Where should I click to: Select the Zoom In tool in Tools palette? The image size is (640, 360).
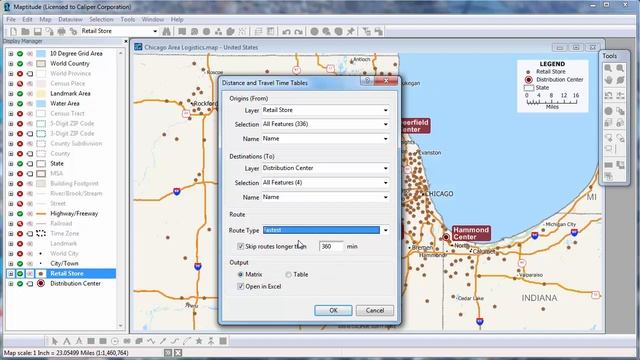point(608,69)
